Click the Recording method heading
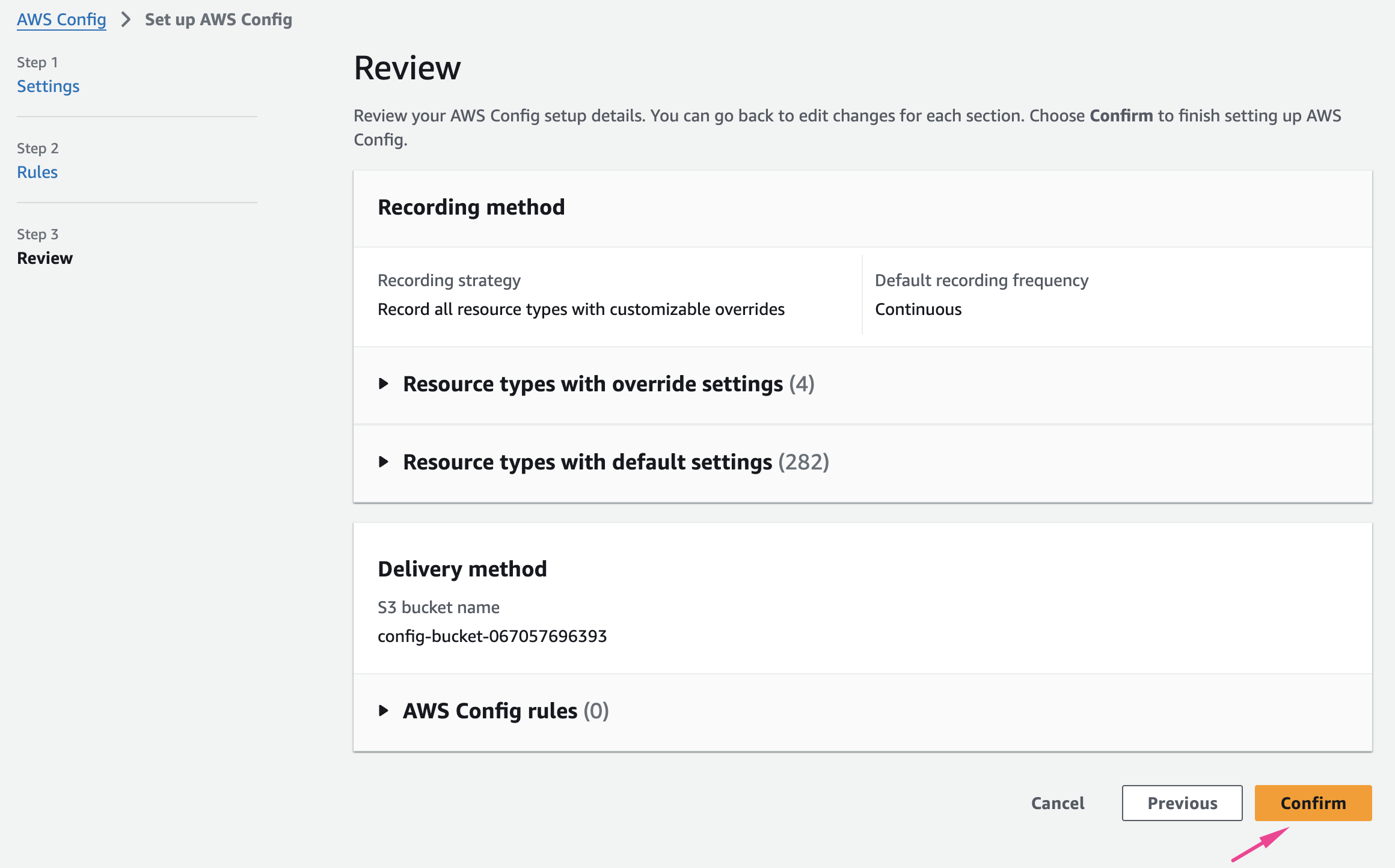 pyautogui.click(x=471, y=207)
